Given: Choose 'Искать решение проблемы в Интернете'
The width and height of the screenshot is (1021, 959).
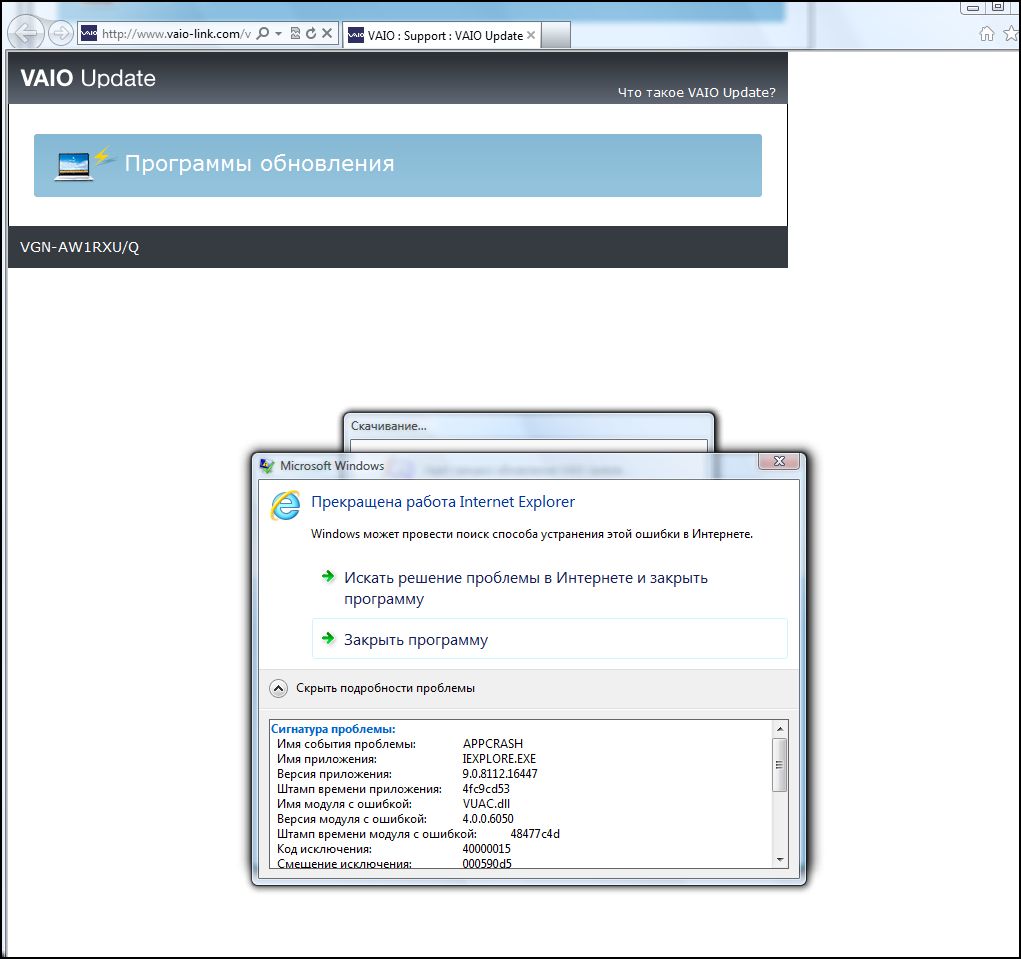Looking at the screenshot, I should coord(525,588).
